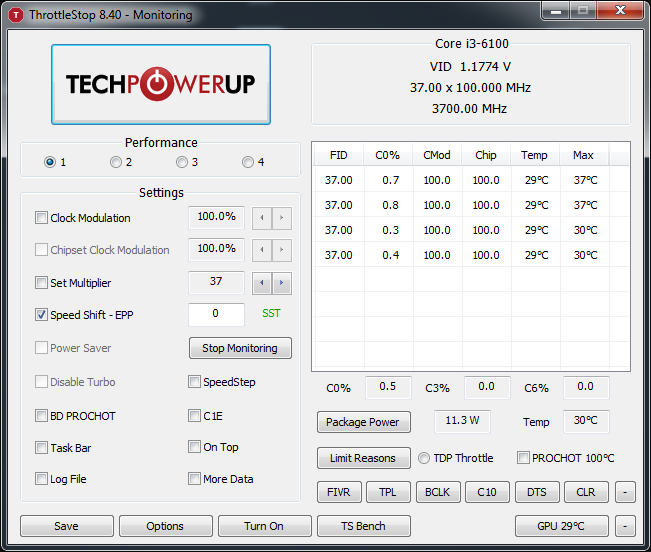
Task: Click the Save button
Action: (x=67, y=526)
